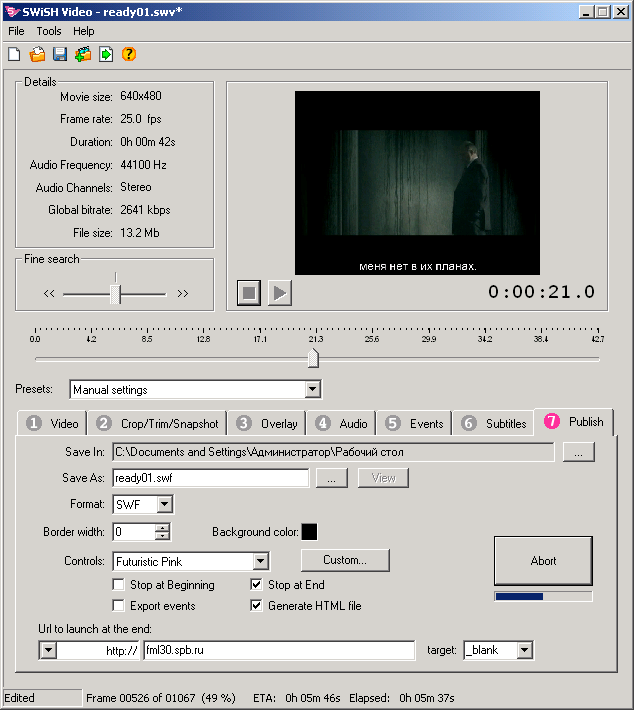Image resolution: width=634 pixels, height=710 pixels.
Task: Click the fml30.spb.ru URL field
Action: click(x=279, y=650)
